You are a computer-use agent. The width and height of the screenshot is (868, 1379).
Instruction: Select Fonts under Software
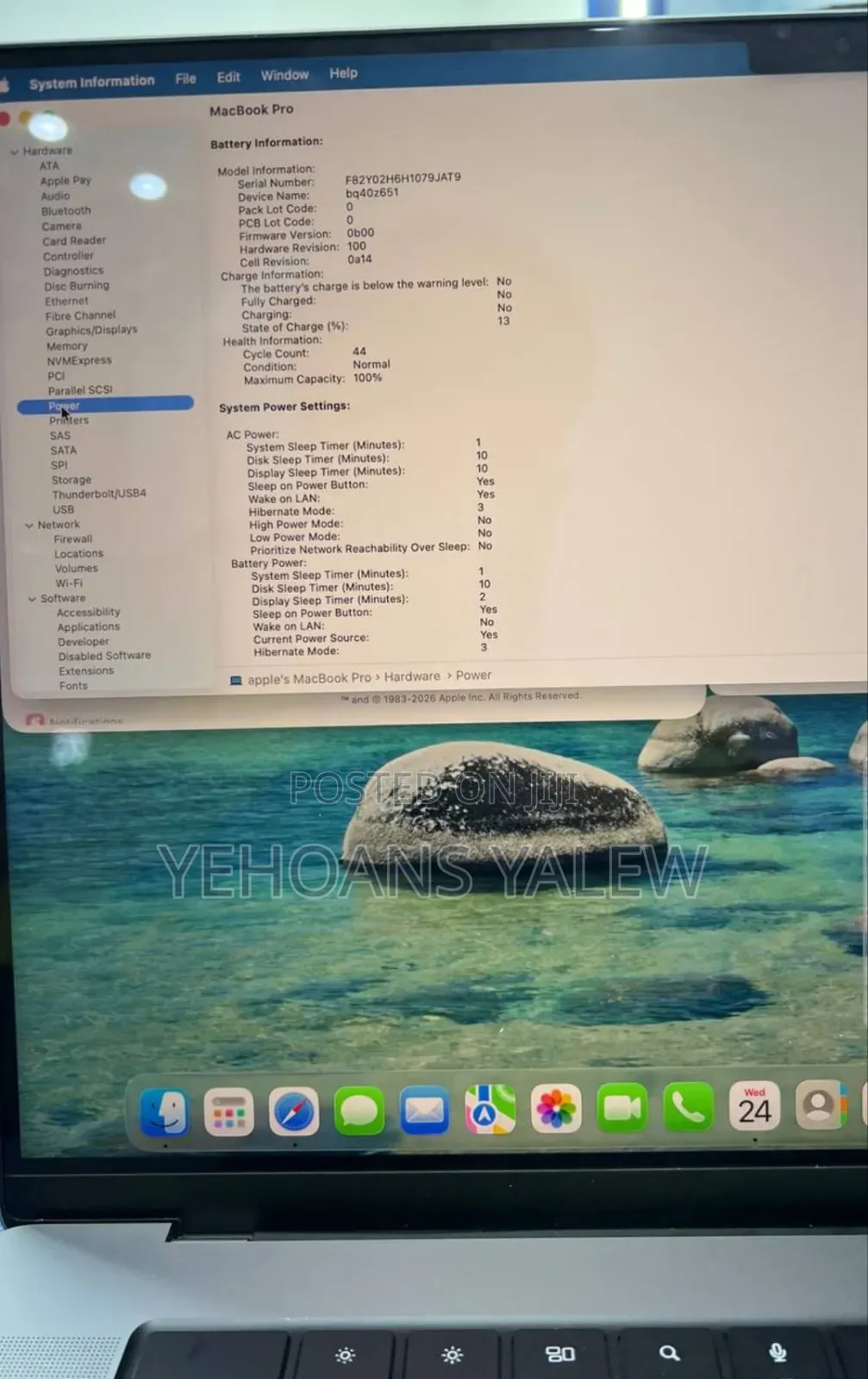point(73,685)
